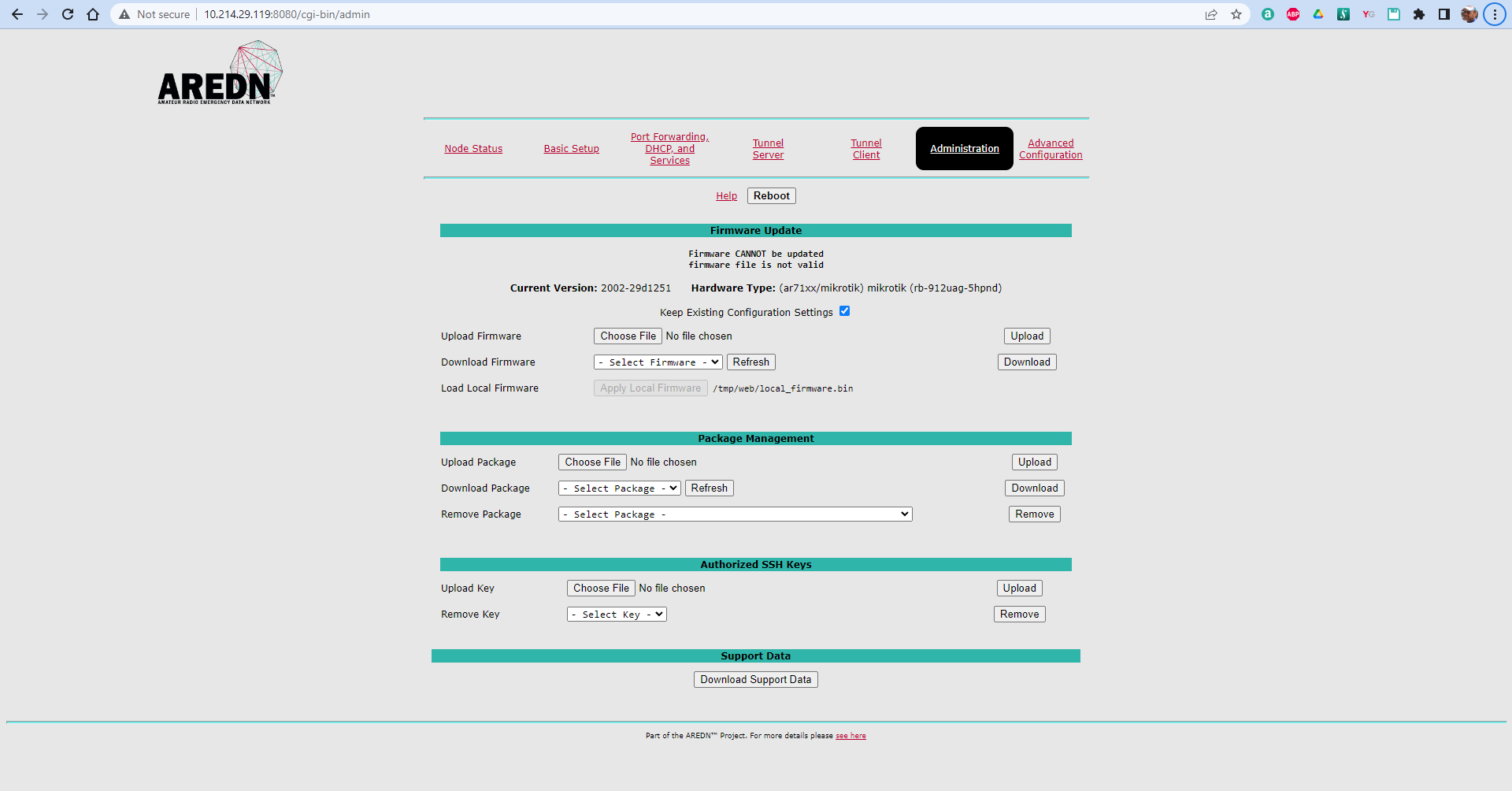Open the Select Key dropdown

pyautogui.click(x=617, y=614)
